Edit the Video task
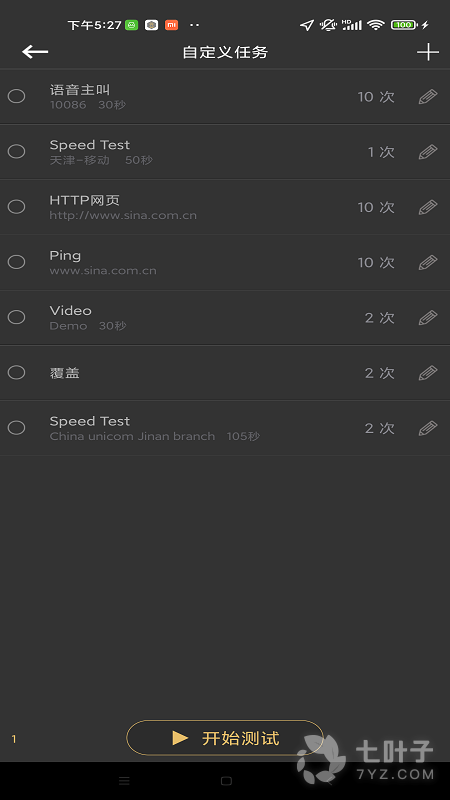Screen dimensions: 450x800 (428, 317)
